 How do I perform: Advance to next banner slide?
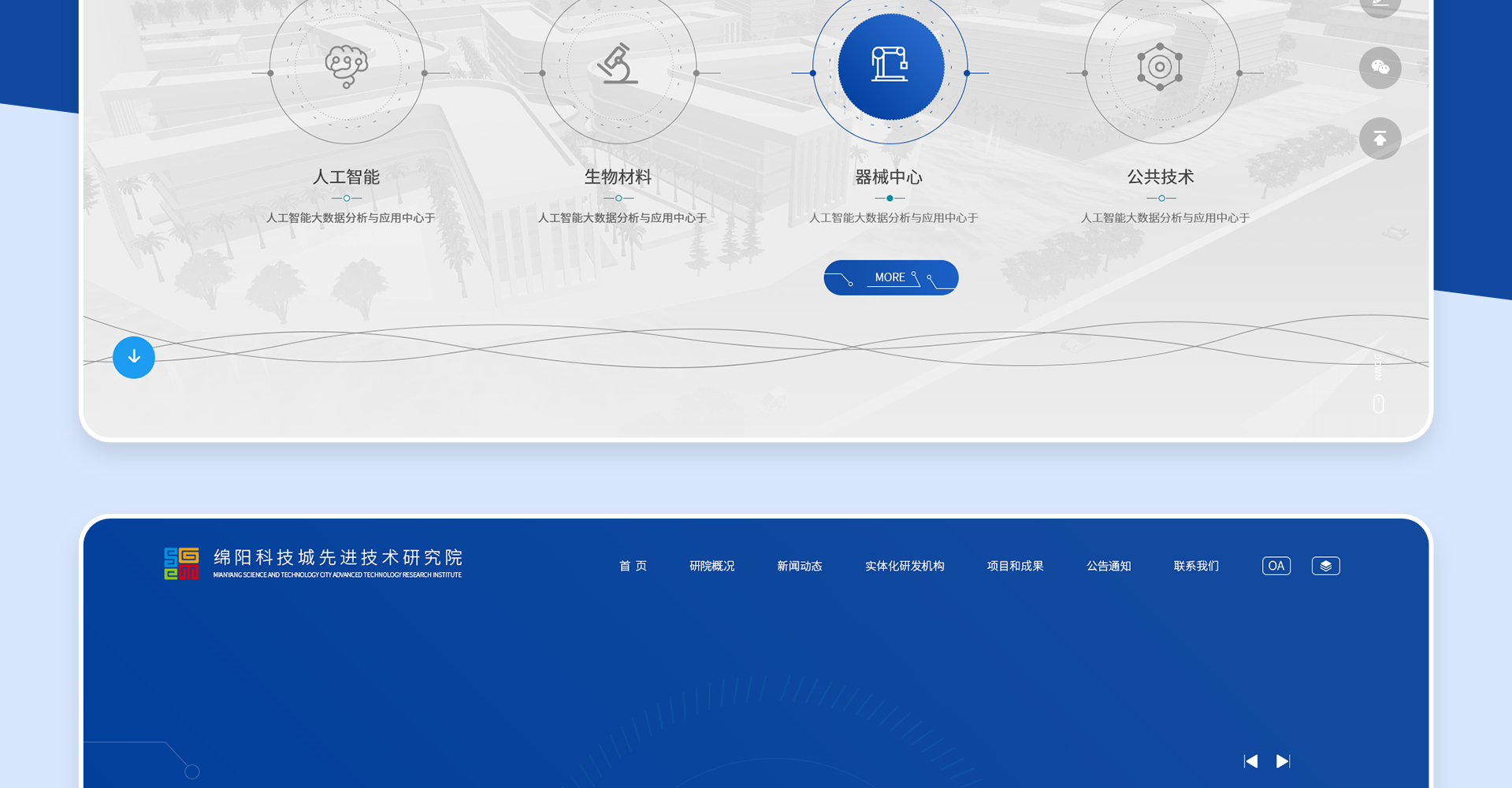click(1283, 760)
